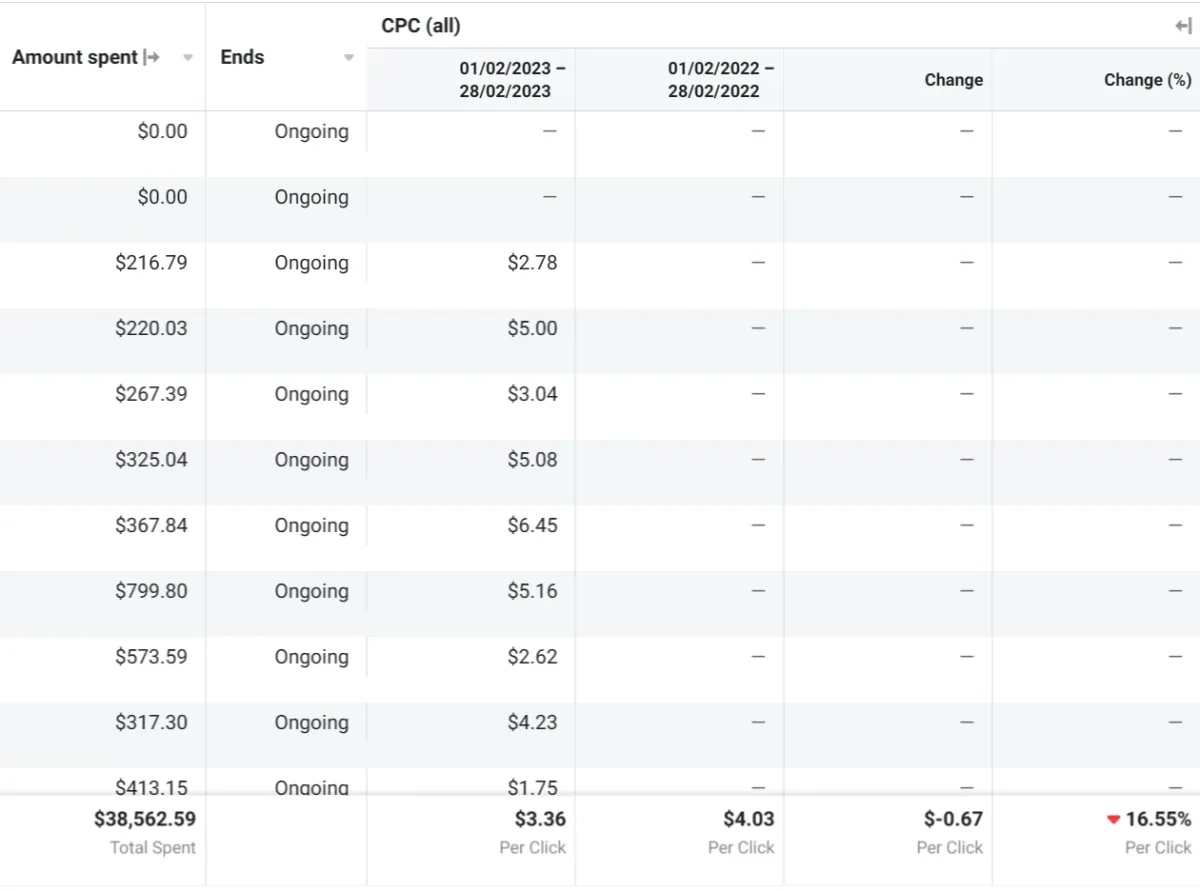Click the $4.03 previous-period CPC total
1200x891 pixels.
[749, 819]
